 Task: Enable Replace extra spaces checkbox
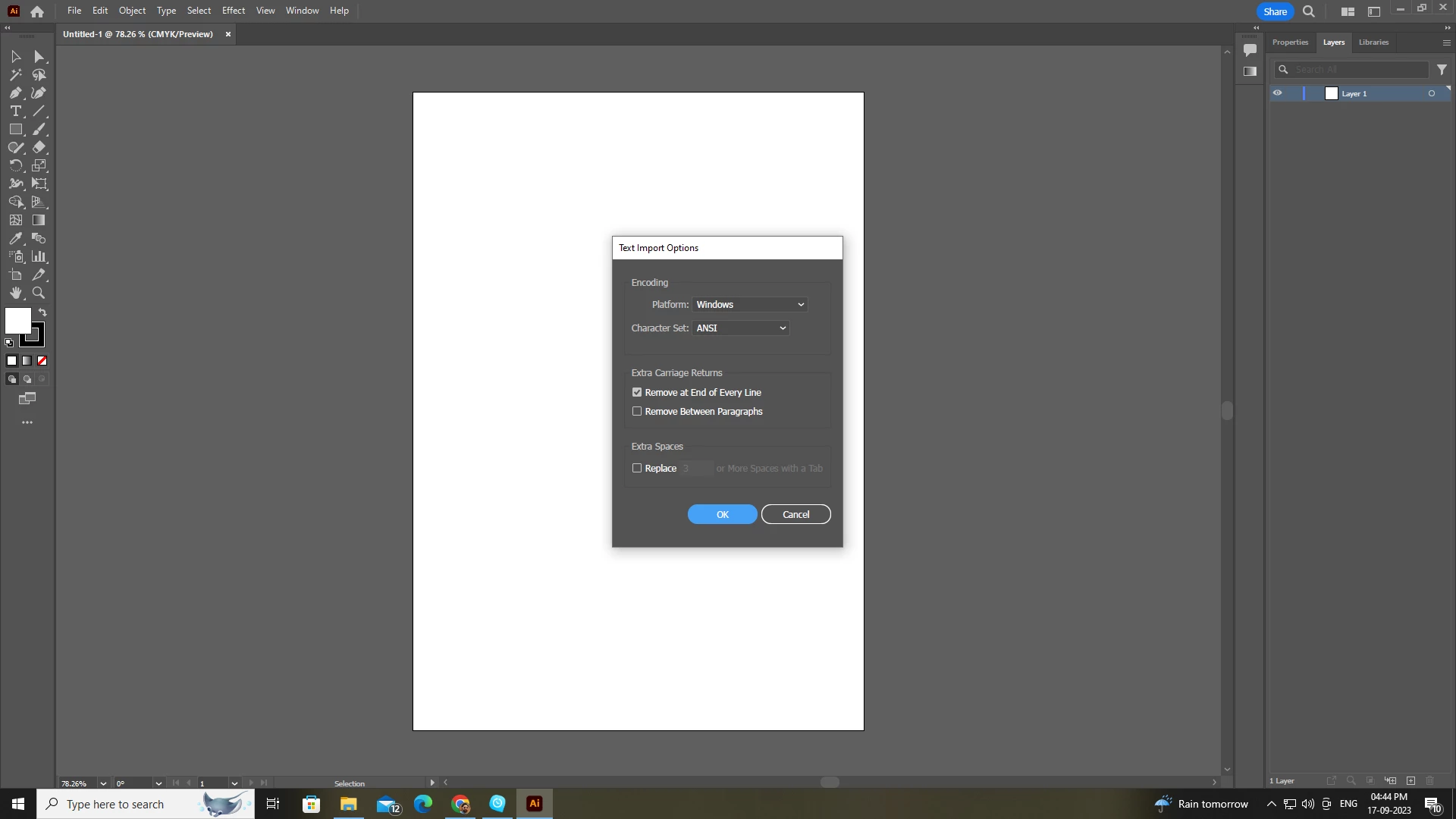tap(637, 468)
